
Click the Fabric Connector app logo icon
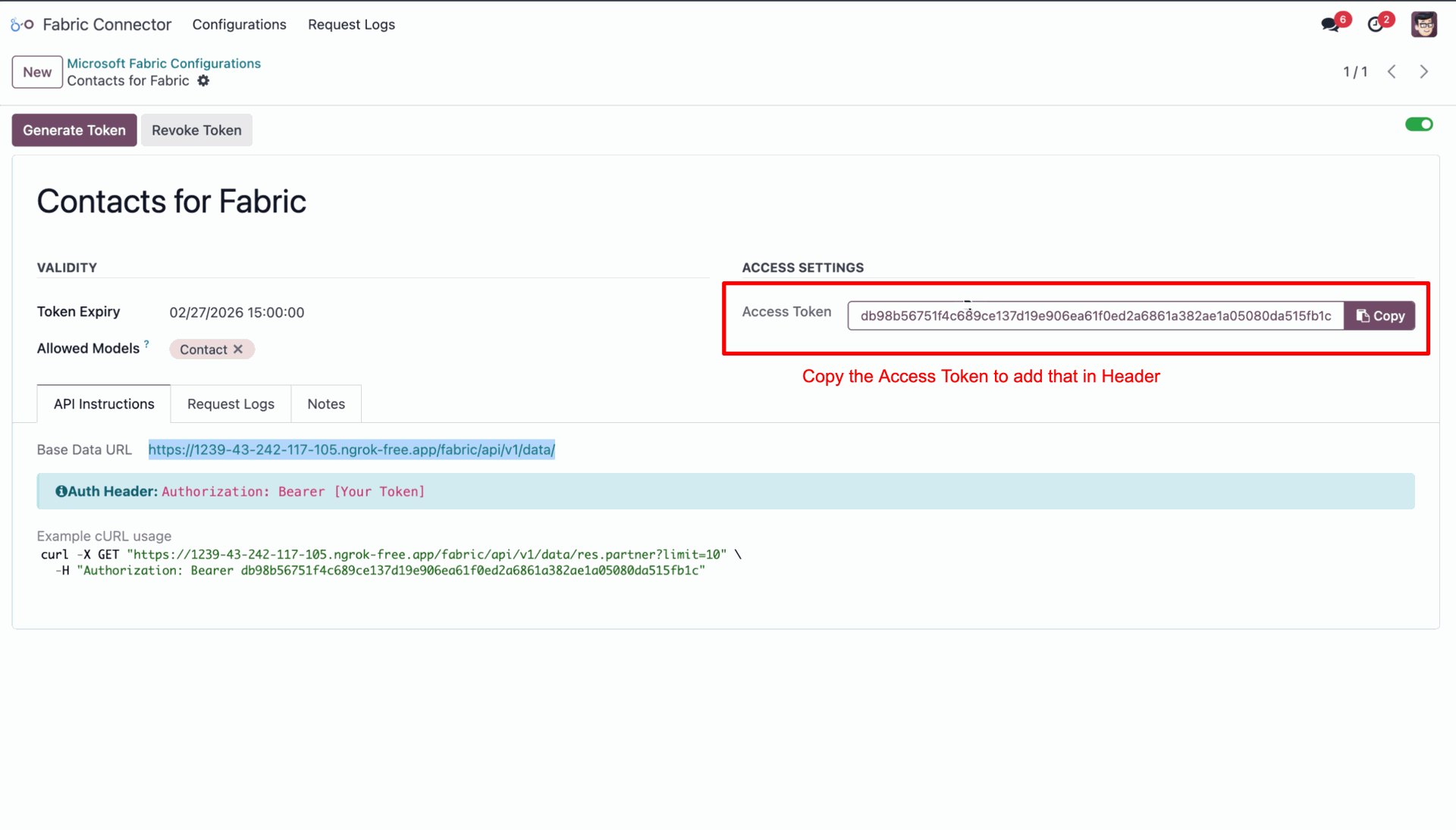[22, 25]
